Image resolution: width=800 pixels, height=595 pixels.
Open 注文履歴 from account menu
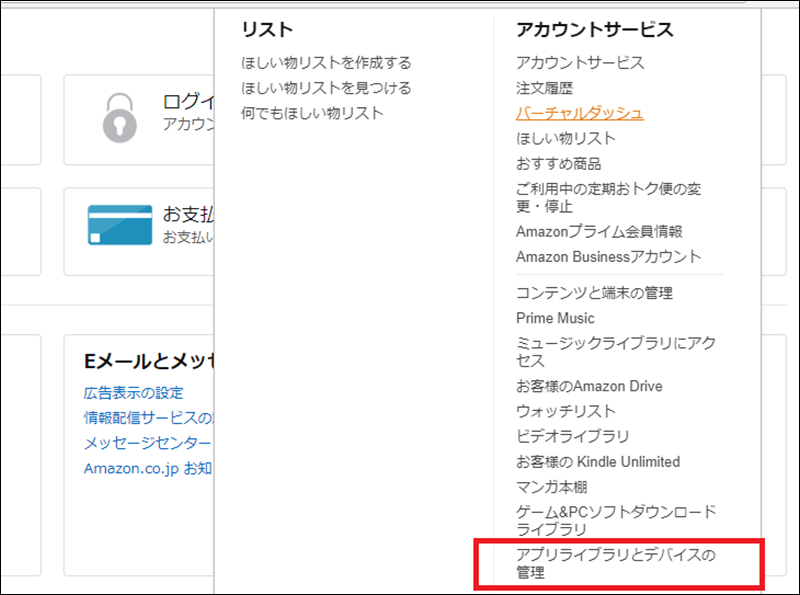pos(544,88)
